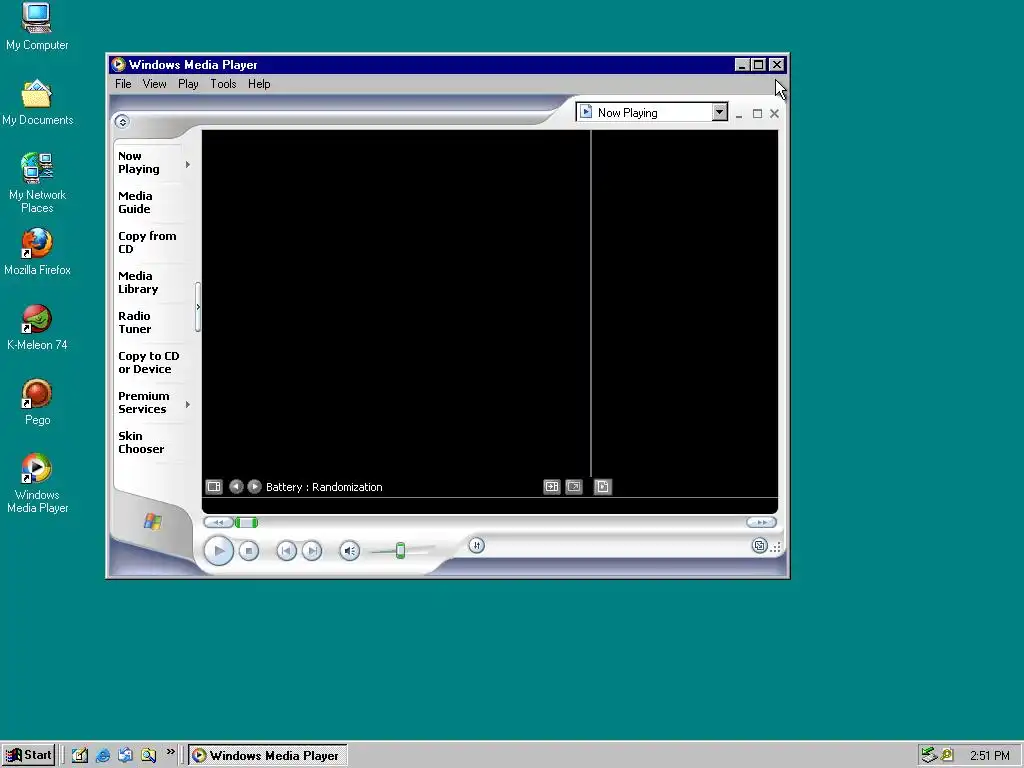
Task: View the video in full screen
Action: pos(574,487)
